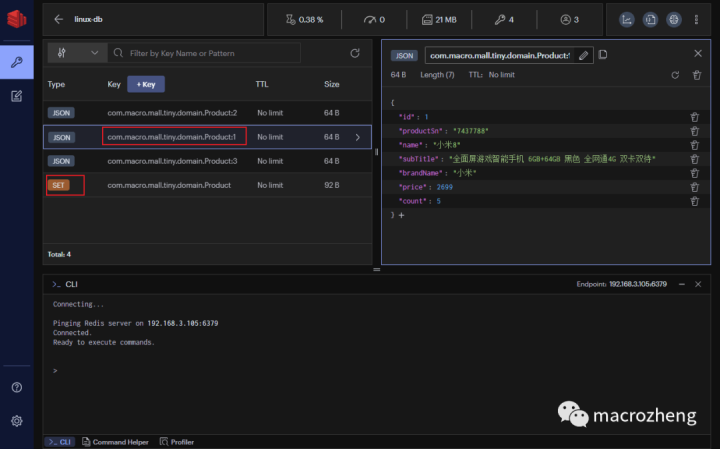
Task: Delete key with trash icon beside refresh
Action: tap(697, 75)
